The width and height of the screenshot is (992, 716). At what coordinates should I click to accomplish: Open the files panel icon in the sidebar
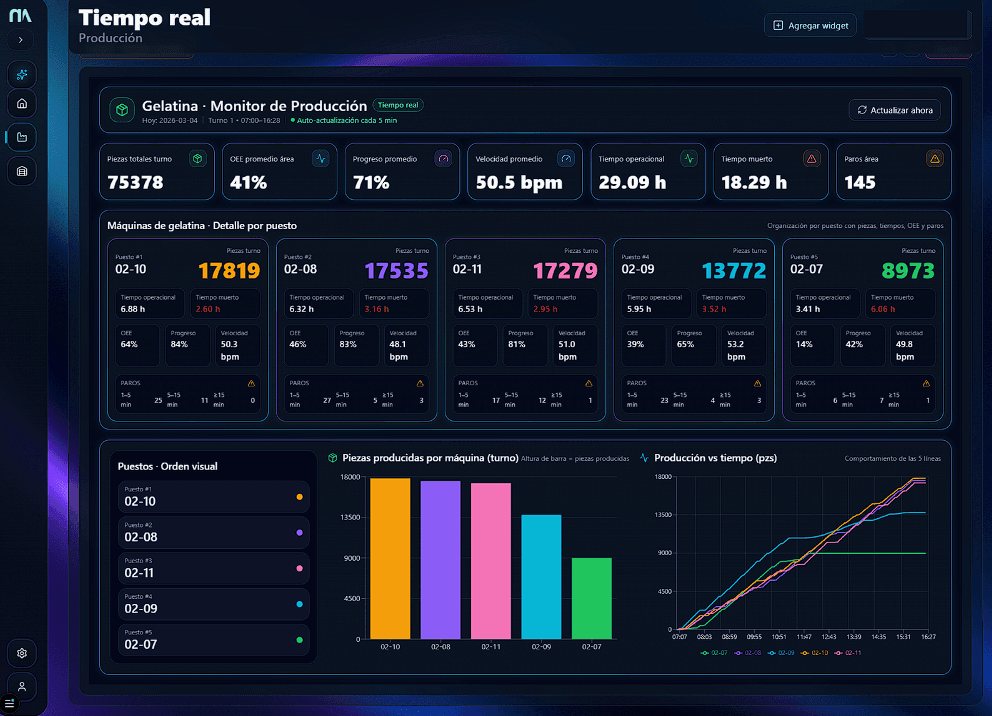[x=21, y=136]
